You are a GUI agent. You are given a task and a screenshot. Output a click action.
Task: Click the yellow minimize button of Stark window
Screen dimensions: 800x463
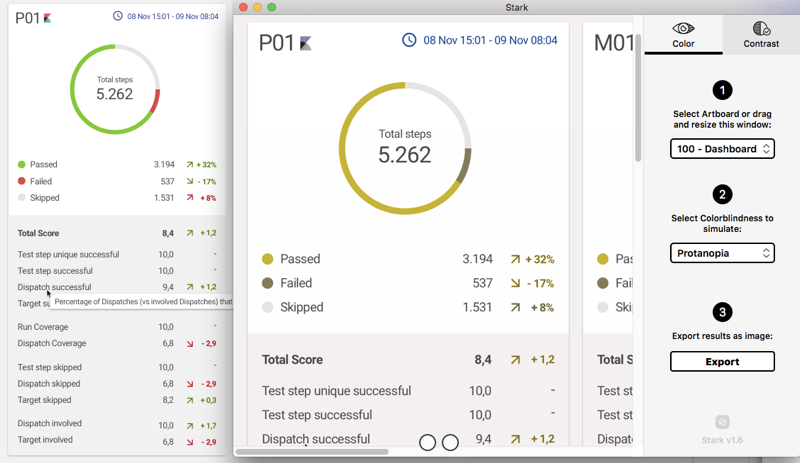[x=258, y=7]
